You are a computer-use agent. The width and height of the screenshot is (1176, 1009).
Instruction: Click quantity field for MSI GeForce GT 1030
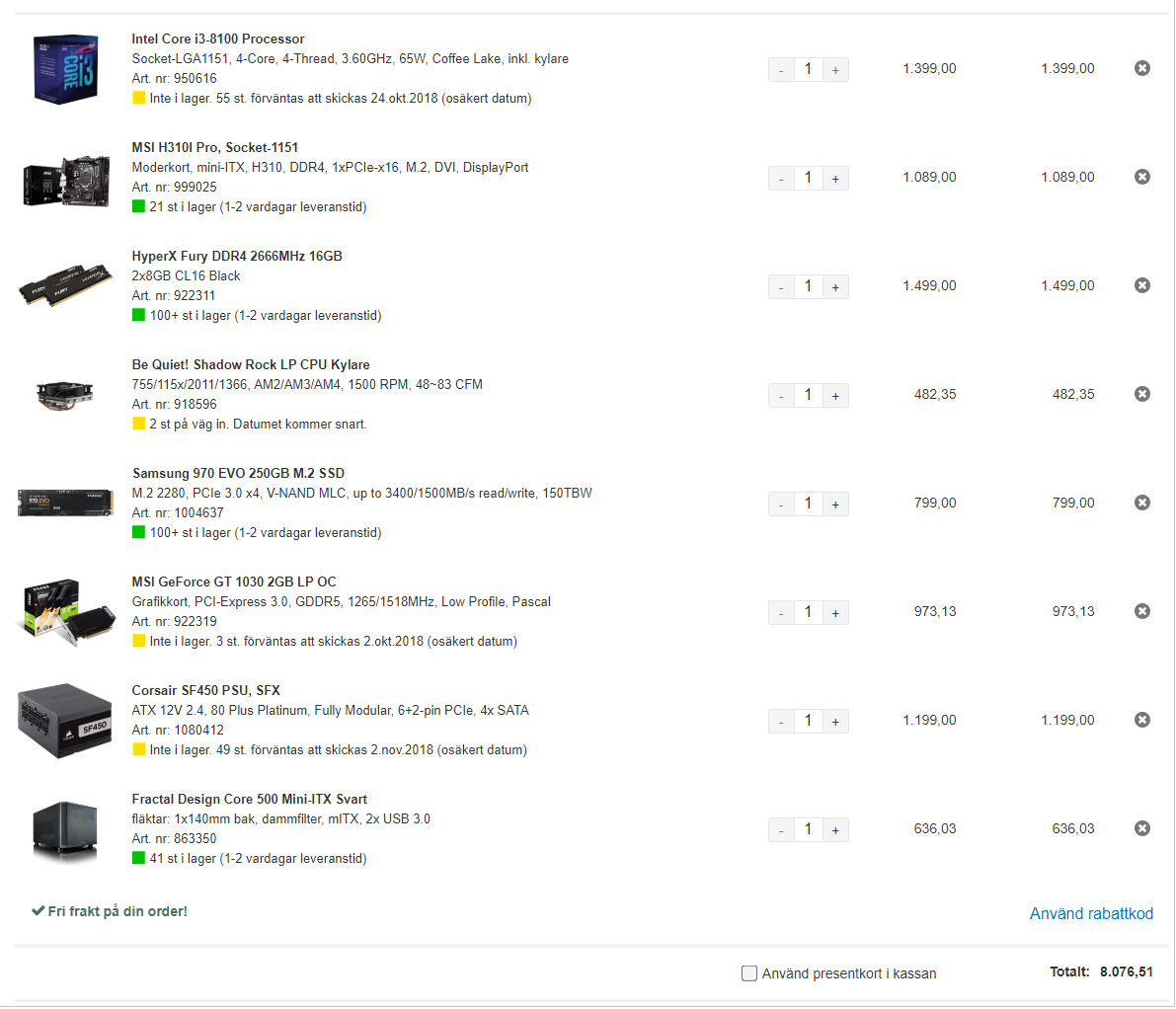808,613
